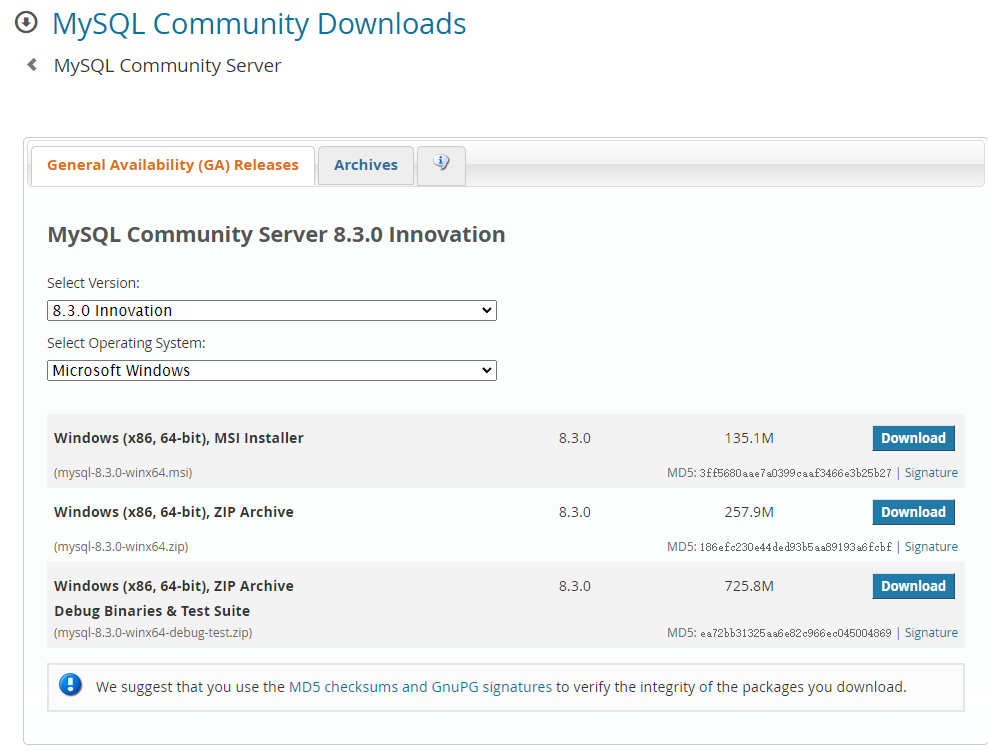The image size is (988, 751).
Task: Click the Debug Binaries & Test Suite text
Action: [152, 611]
